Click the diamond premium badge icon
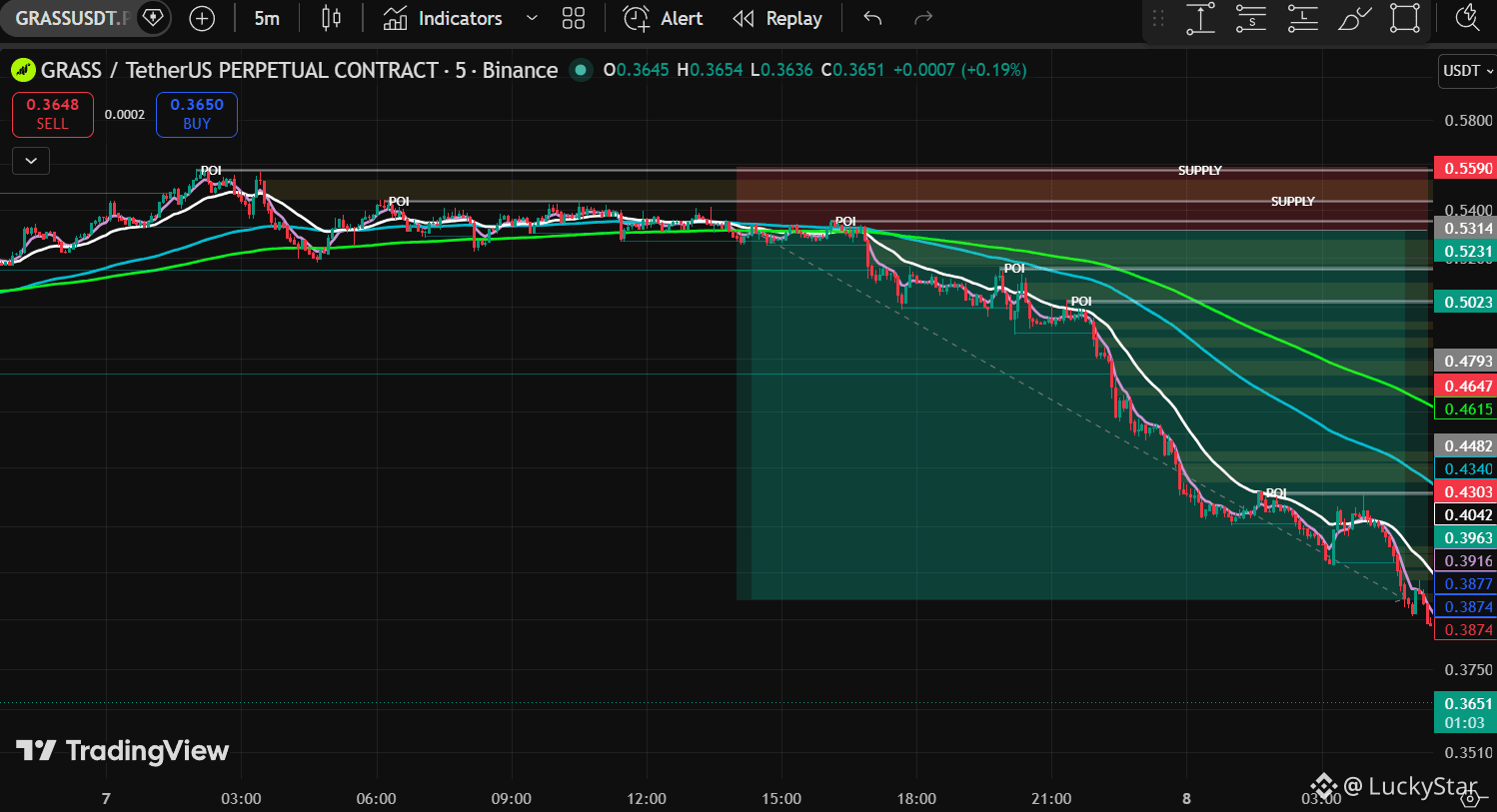1497x812 pixels. 152,18
